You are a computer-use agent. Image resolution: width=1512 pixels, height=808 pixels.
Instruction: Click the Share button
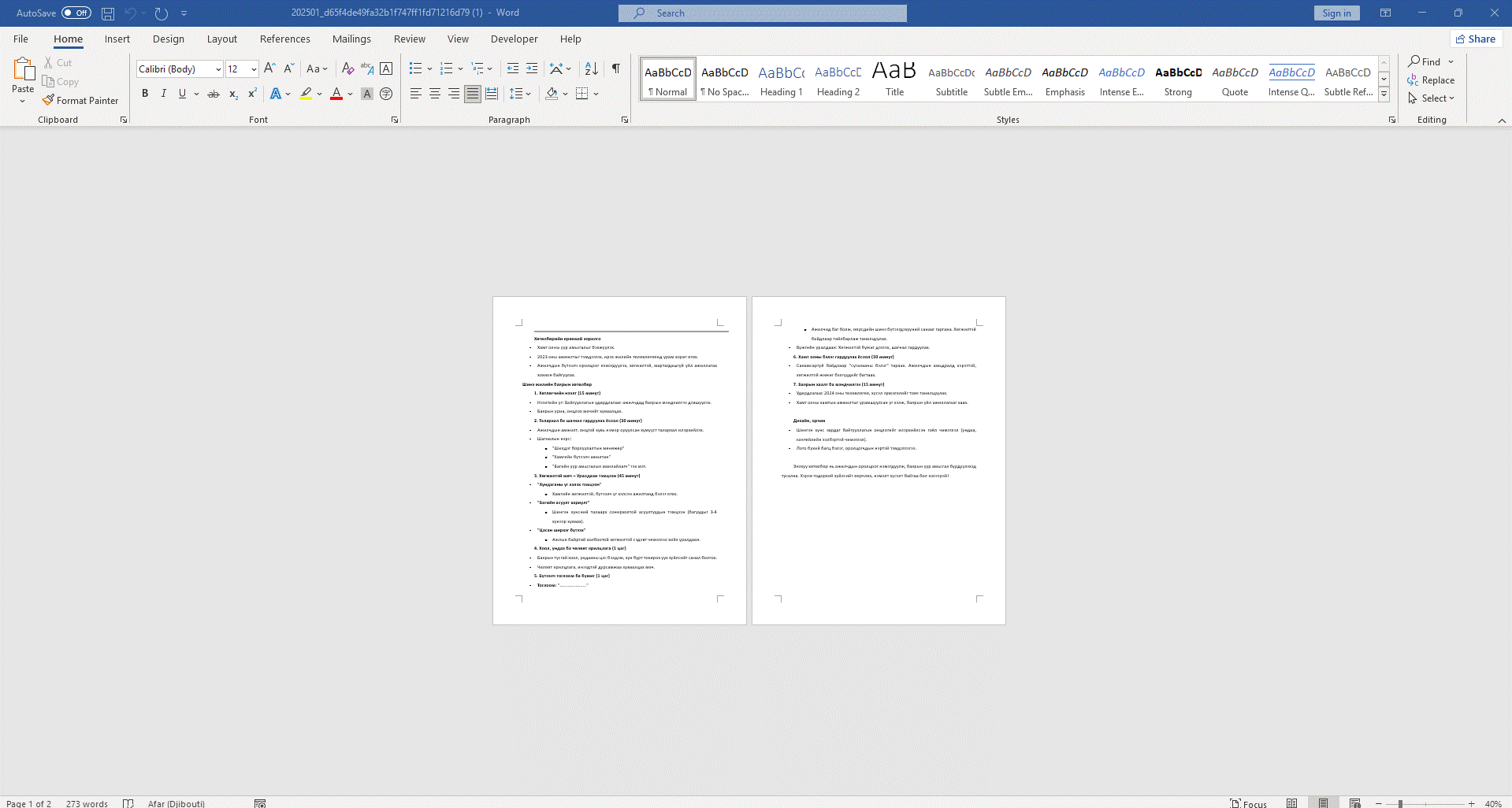1476,39
